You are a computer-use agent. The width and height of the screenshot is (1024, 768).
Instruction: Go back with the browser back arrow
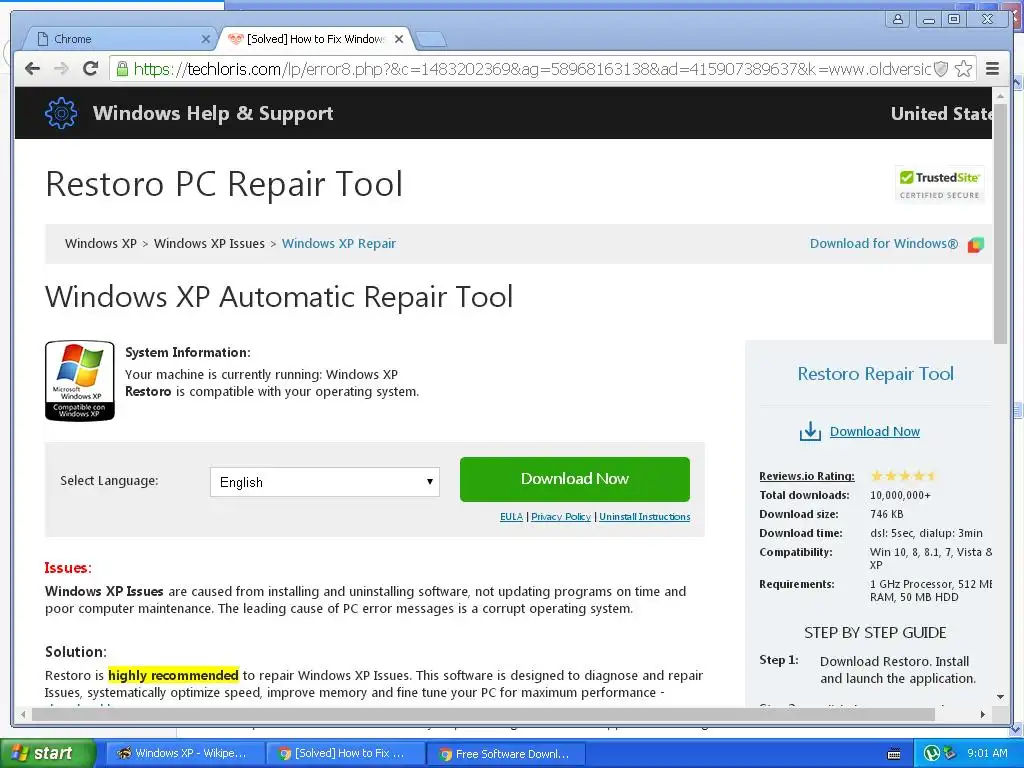tap(32, 69)
